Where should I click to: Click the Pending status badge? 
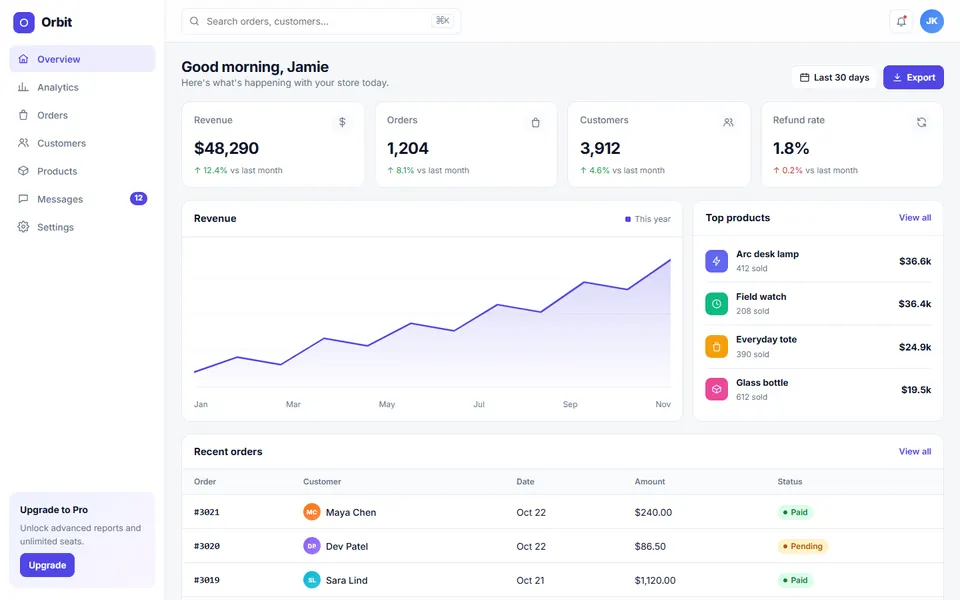click(x=803, y=546)
